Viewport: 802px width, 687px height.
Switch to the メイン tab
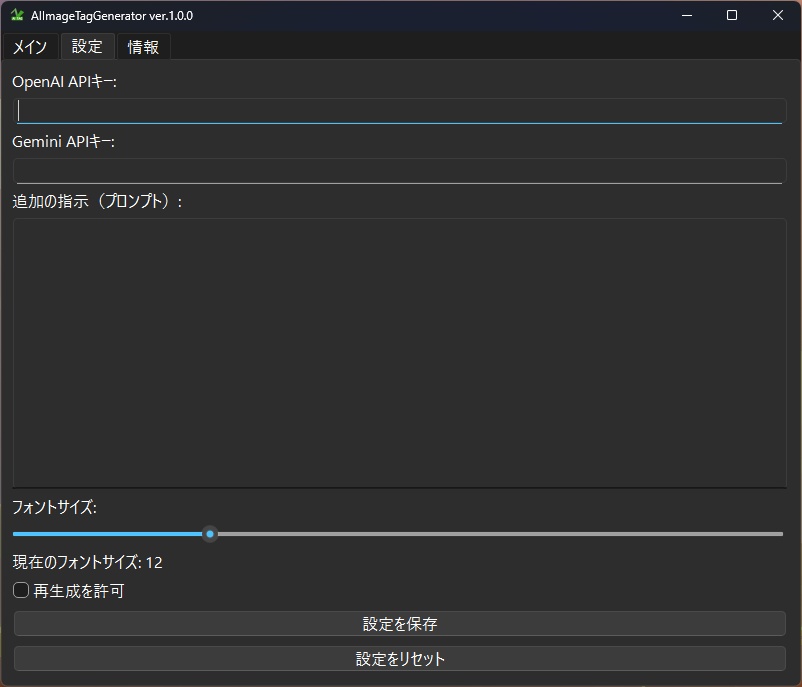point(30,47)
